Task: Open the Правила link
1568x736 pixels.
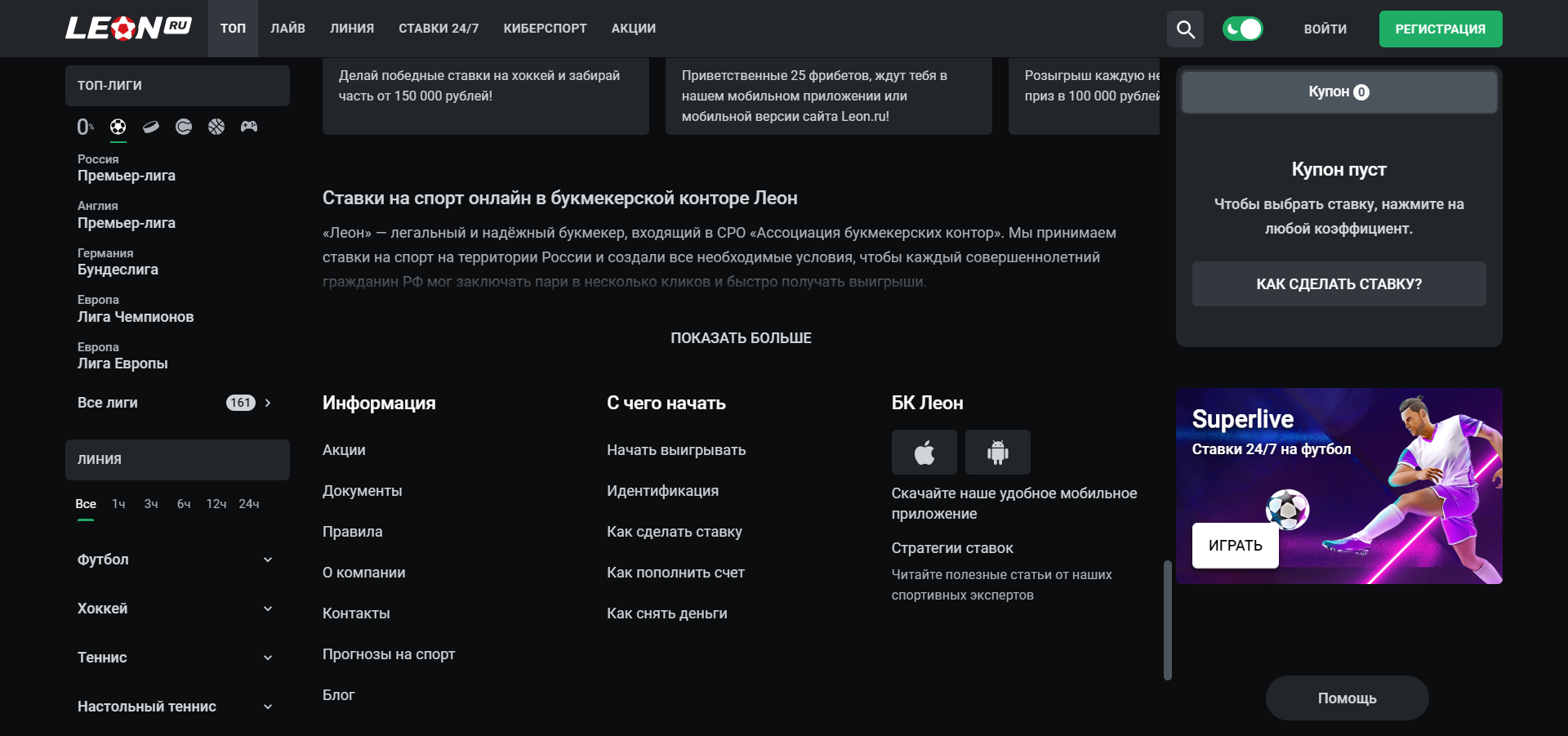Action: pyautogui.click(x=352, y=532)
